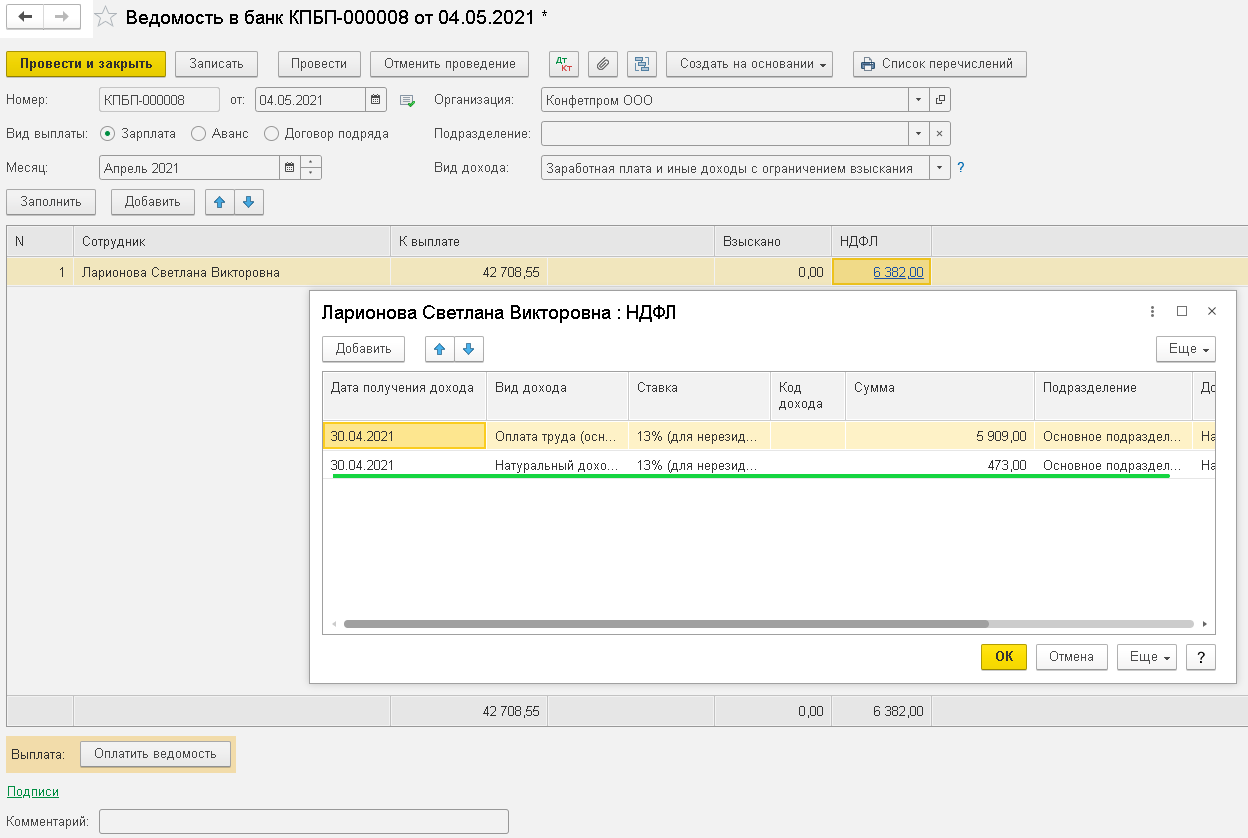This screenshot has height=838, width=1248.
Task: Open Дт/Кт postings view icon
Action: pos(564,64)
